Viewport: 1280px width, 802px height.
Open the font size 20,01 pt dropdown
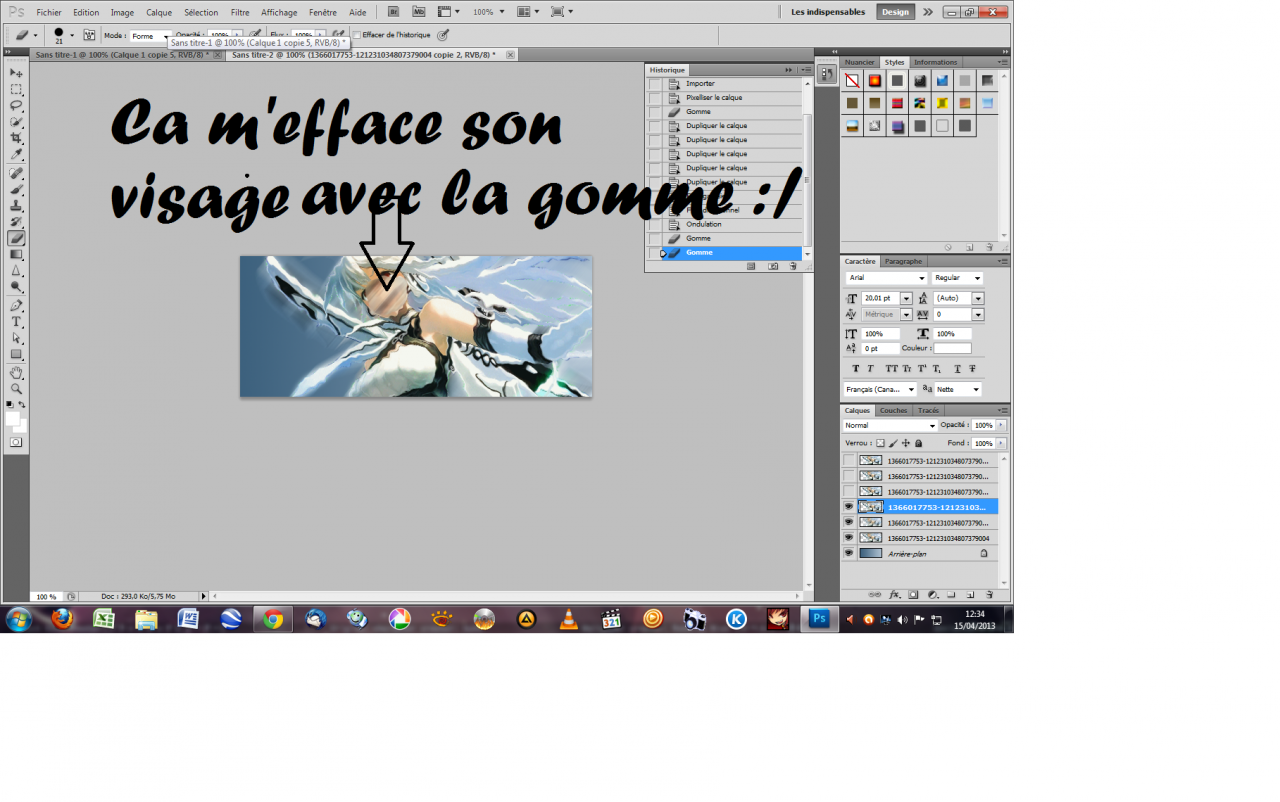coord(906,298)
